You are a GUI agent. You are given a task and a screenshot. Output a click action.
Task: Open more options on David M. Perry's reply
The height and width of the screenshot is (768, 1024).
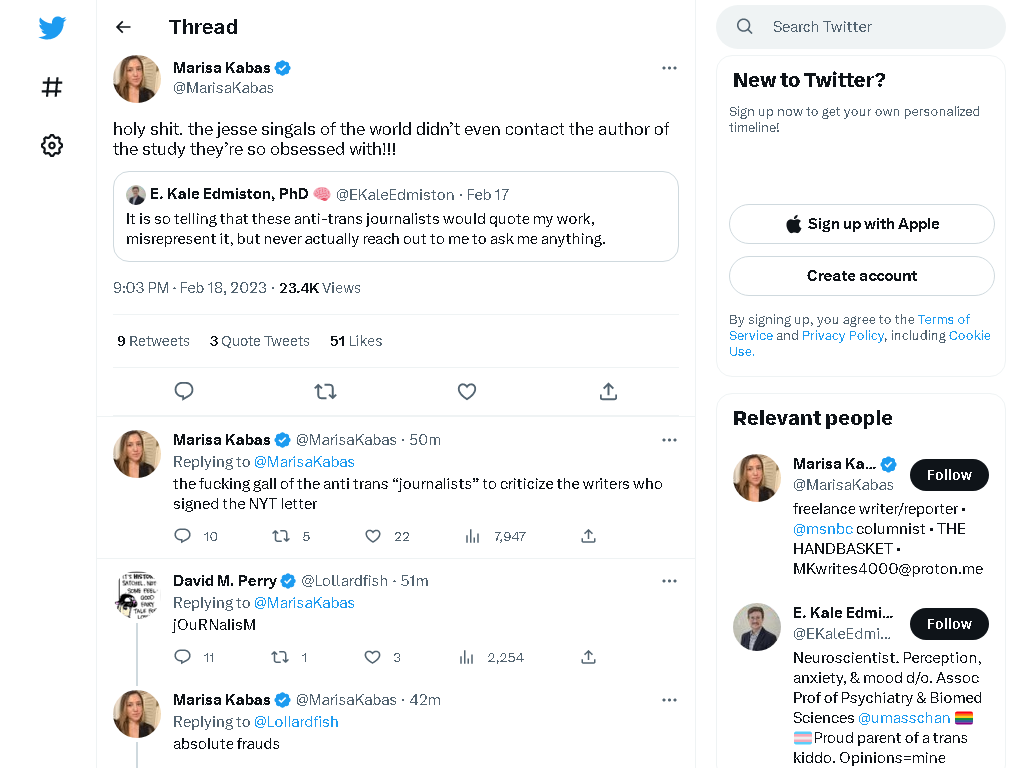coord(669,581)
